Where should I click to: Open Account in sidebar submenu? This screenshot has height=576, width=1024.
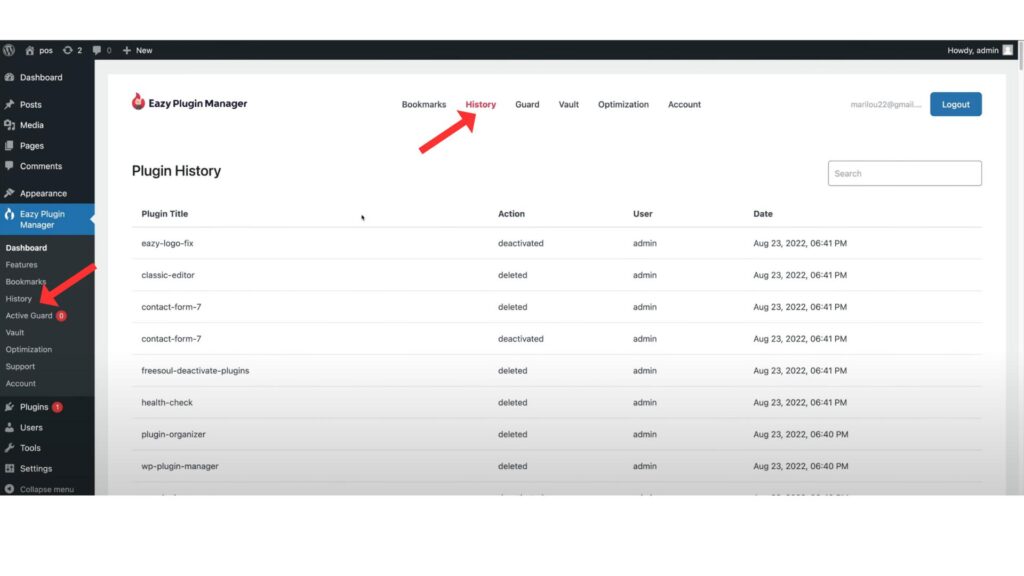21,383
